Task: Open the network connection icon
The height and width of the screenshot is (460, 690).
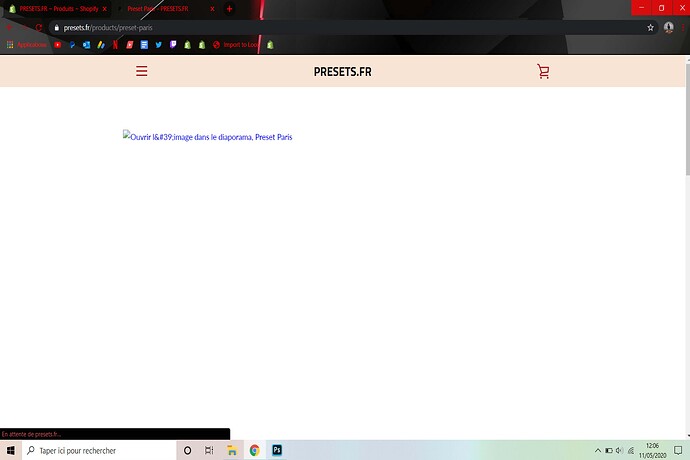Action: (x=631, y=450)
